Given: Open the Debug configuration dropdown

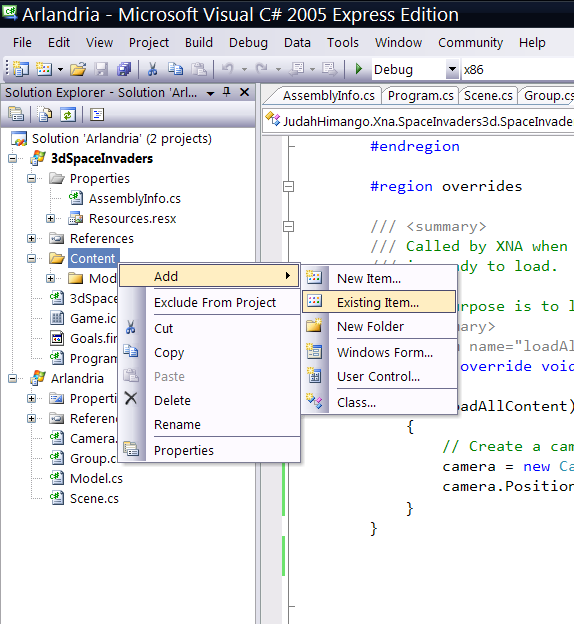Looking at the screenshot, I should click(x=452, y=69).
